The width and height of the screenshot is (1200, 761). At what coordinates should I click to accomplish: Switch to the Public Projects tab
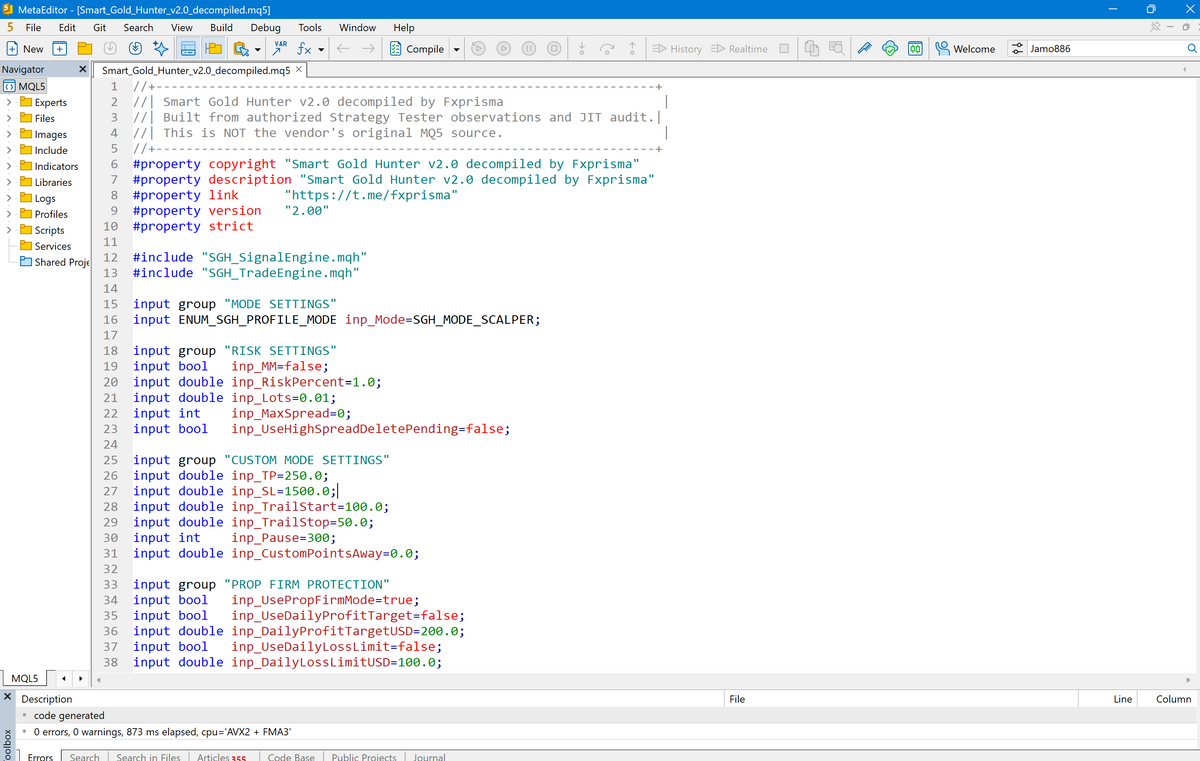coord(364,756)
